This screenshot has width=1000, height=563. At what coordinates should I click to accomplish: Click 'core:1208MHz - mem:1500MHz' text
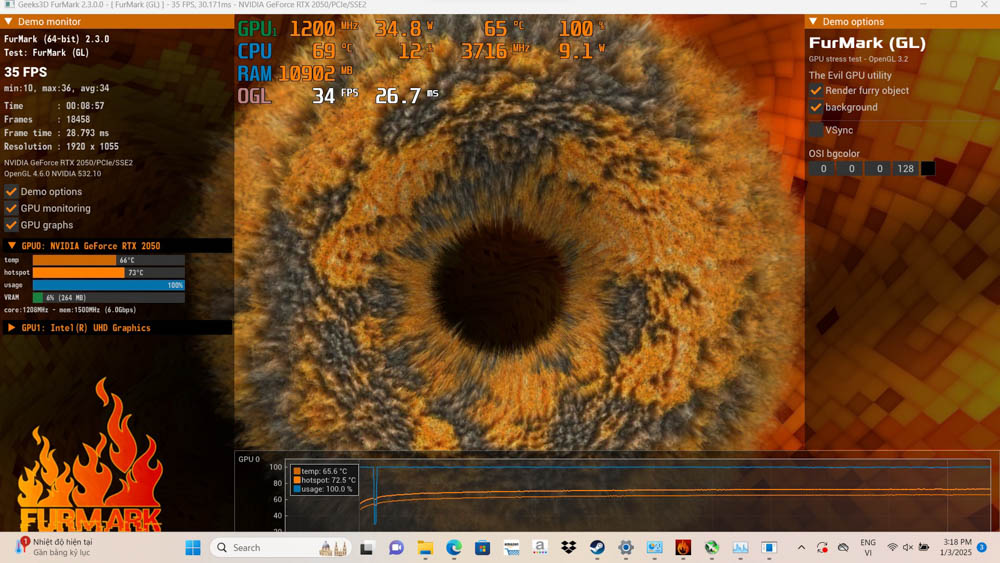click(70, 310)
